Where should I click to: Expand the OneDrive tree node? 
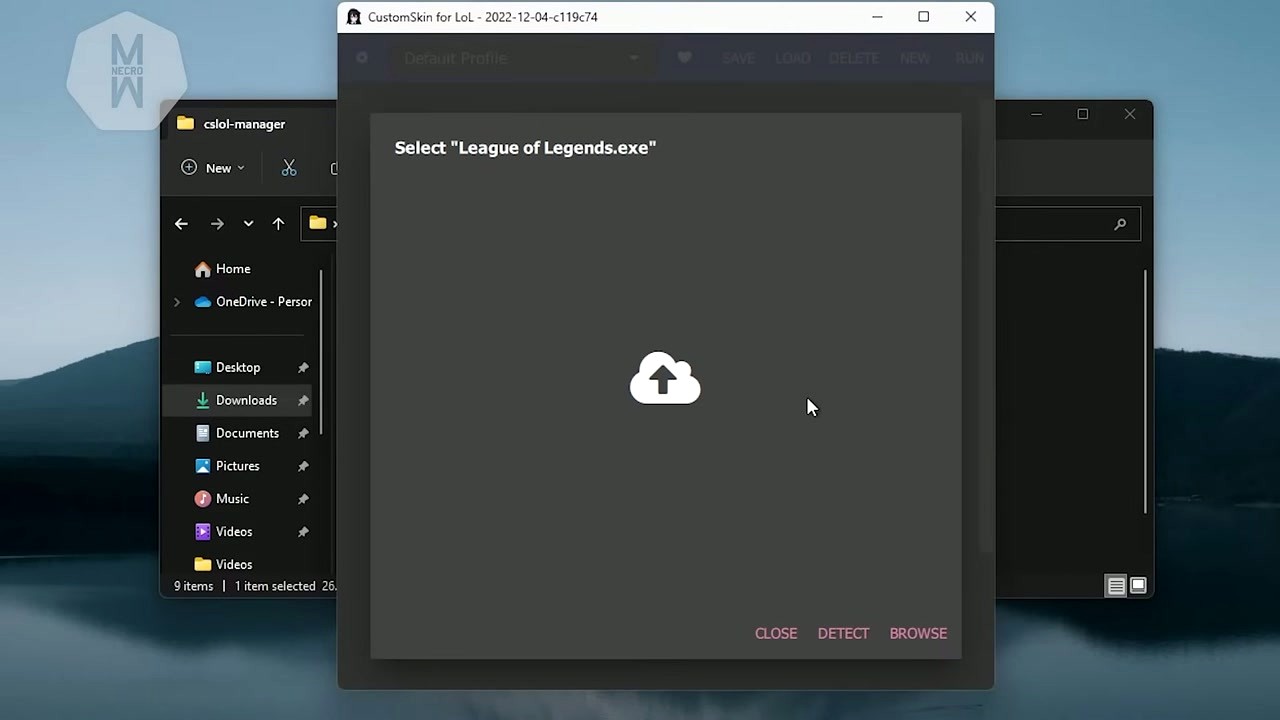tap(177, 302)
